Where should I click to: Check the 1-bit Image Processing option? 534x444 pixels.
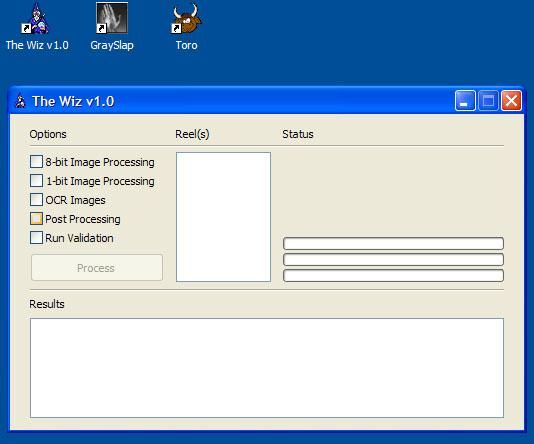coord(36,181)
